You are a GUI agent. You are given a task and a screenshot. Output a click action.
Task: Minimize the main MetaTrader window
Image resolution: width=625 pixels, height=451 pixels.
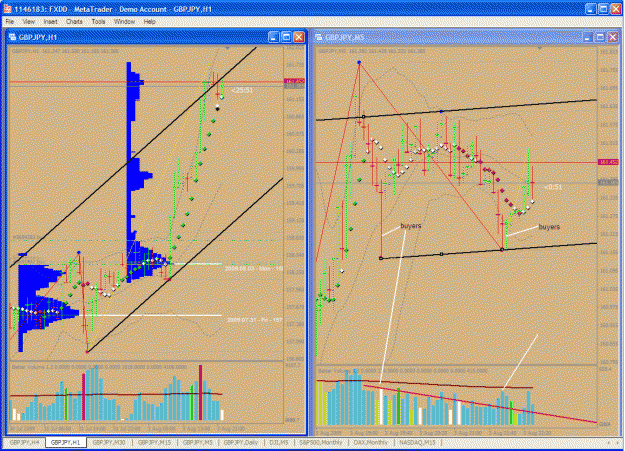[x=591, y=9]
